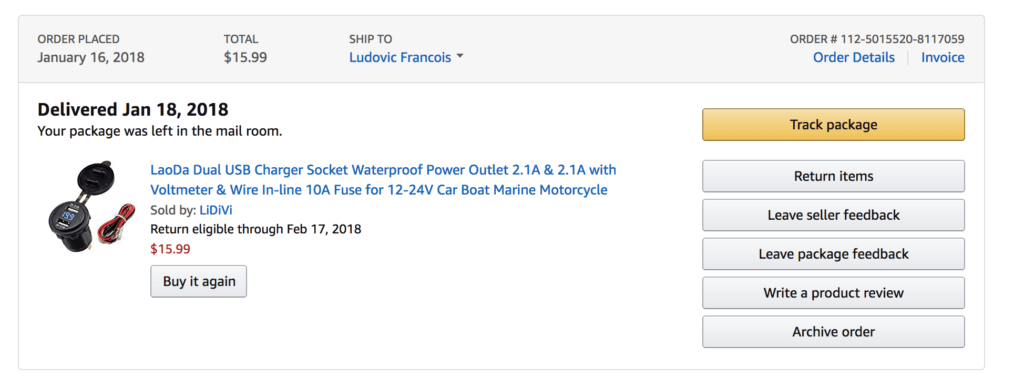Click the Delivered Jan 18, 2018 heading
1024x388 pixels.
[133, 109]
